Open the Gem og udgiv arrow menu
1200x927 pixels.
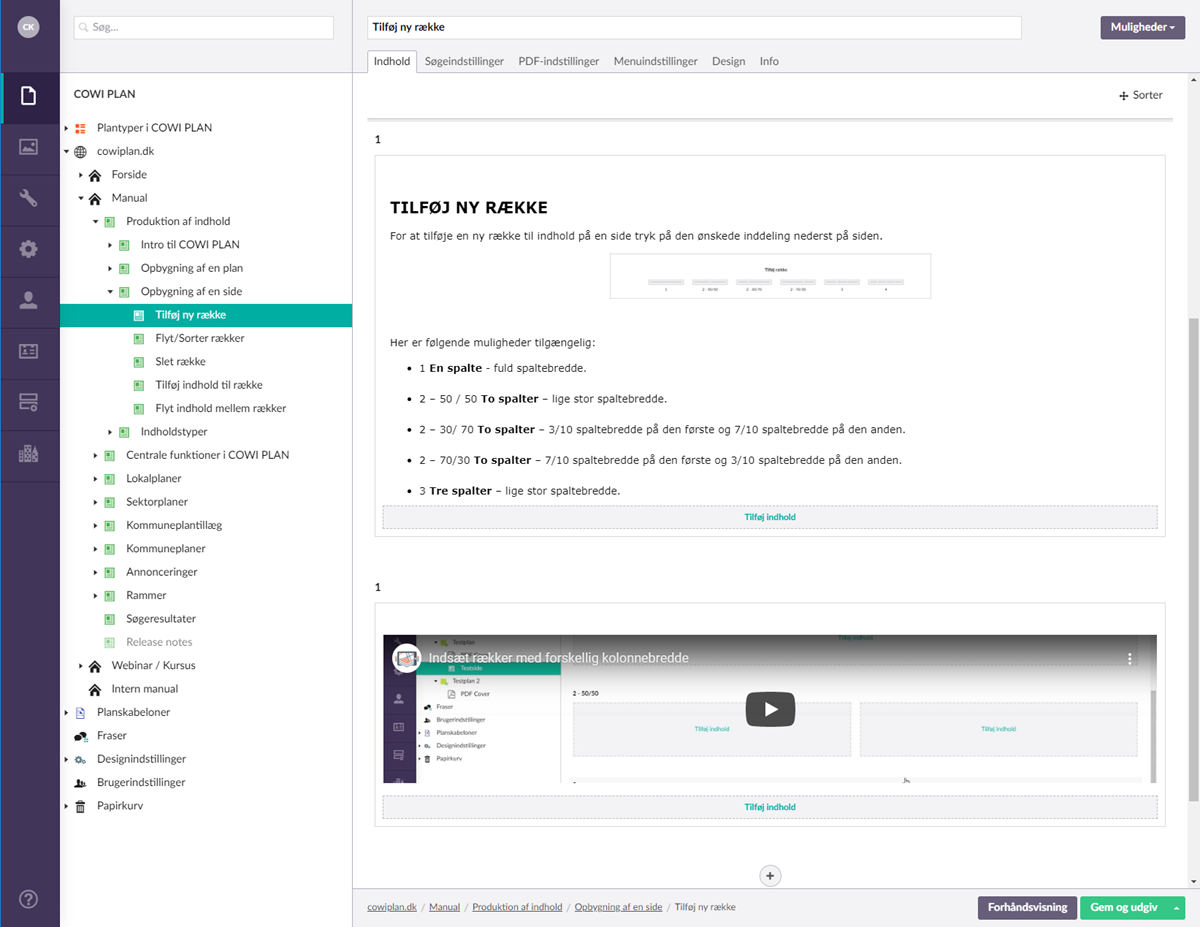[x=1177, y=907]
